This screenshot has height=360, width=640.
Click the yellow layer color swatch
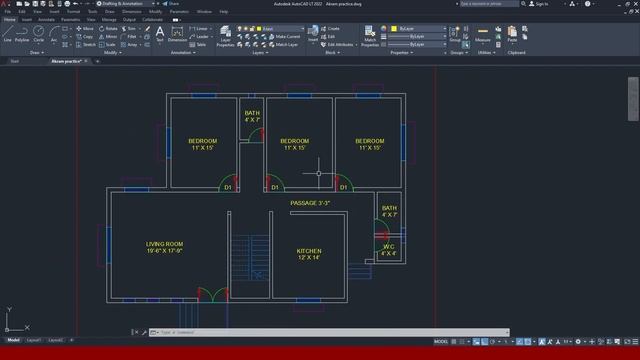pyautogui.click(x=259, y=29)
